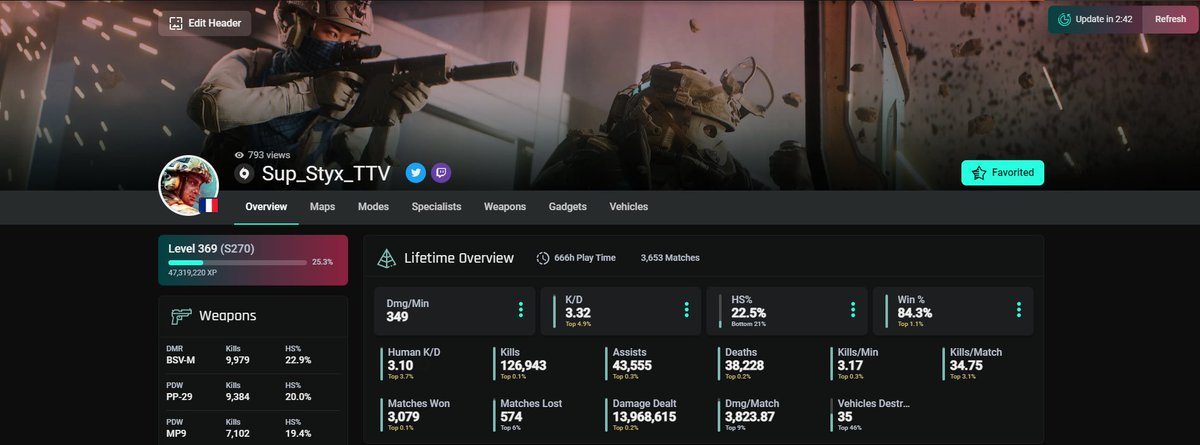Click the Damage Dealt stat 13,968,615
The width and height of the screenshot is (1200, 445).
(x=643, y=416)
